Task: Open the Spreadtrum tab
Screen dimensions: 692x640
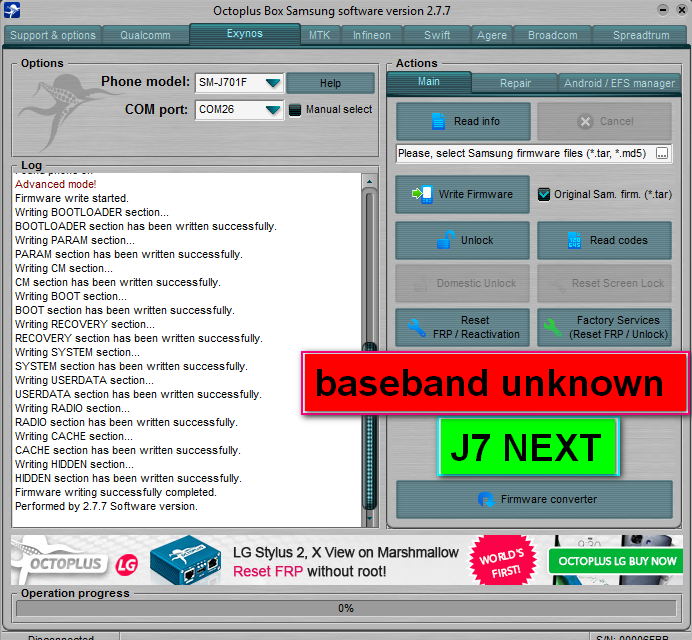Action: 641,35
